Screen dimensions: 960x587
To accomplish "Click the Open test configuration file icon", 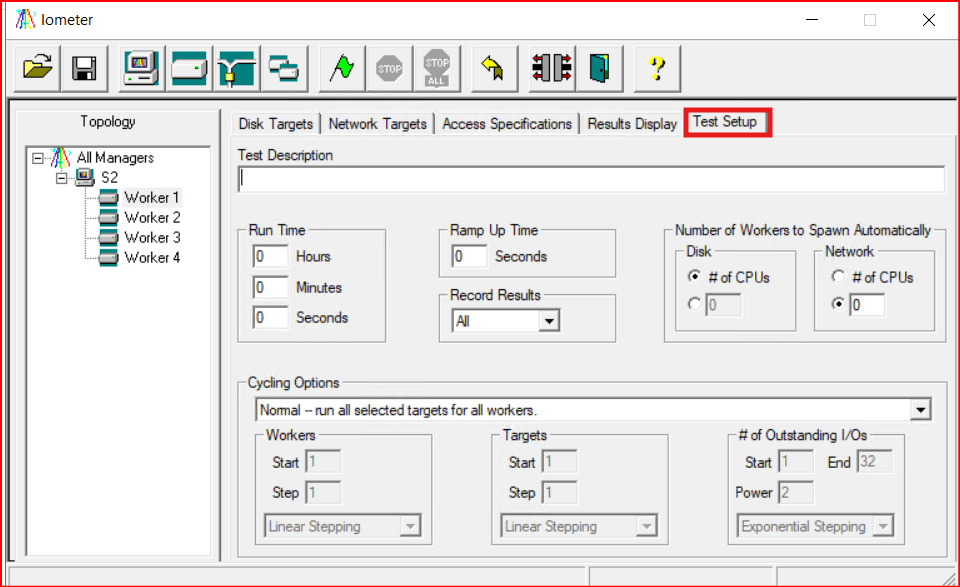I will point(38,68).
